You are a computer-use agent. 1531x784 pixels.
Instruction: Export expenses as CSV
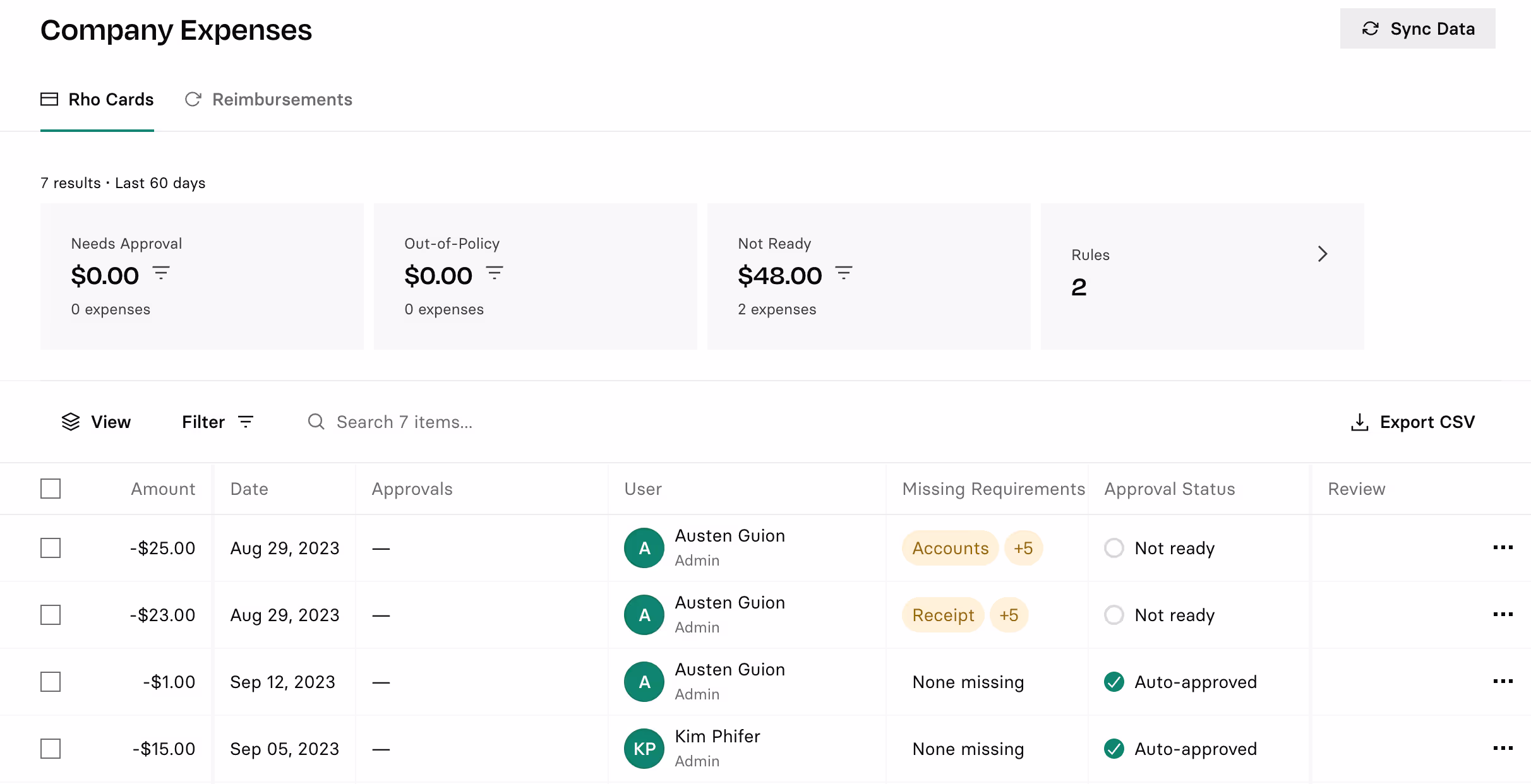click(1412, 422)
